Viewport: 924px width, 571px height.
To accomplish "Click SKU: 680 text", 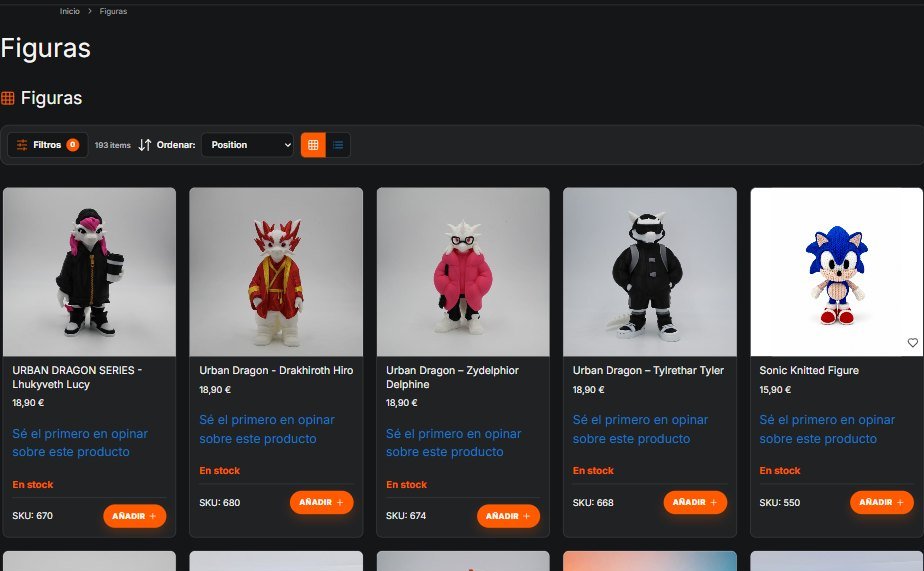I will (219, 503).
